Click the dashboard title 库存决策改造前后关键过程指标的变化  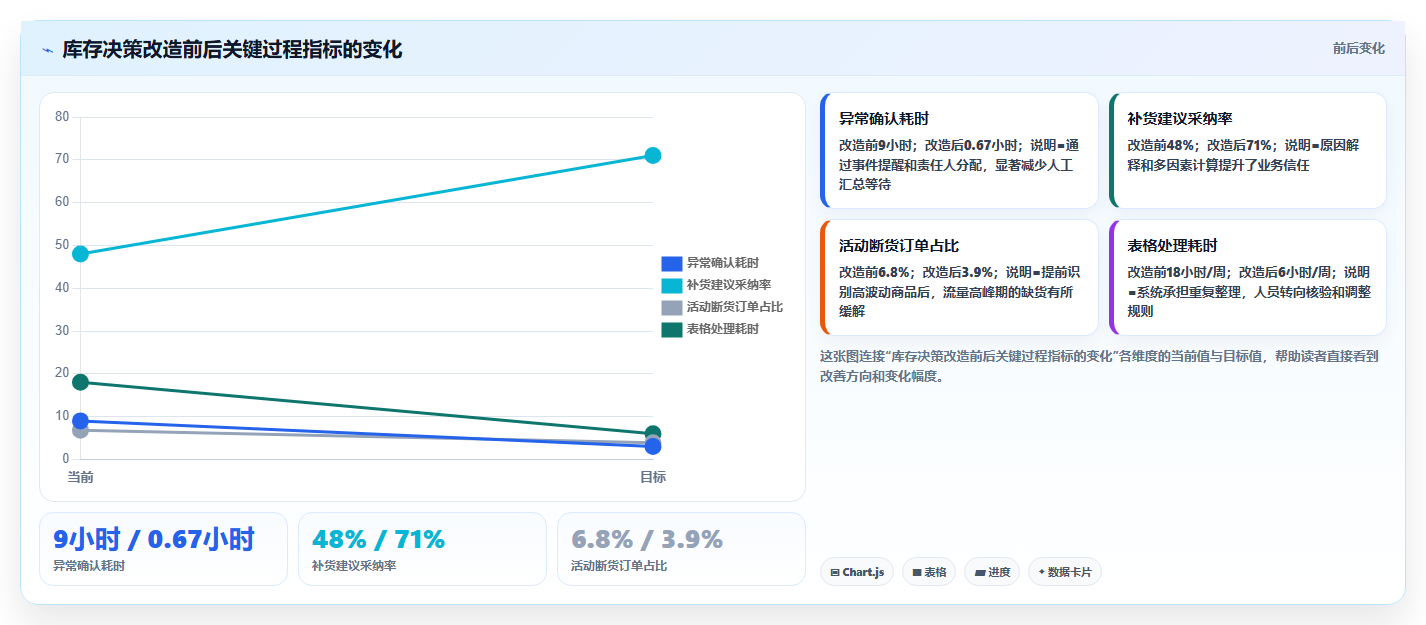[232, 50]
